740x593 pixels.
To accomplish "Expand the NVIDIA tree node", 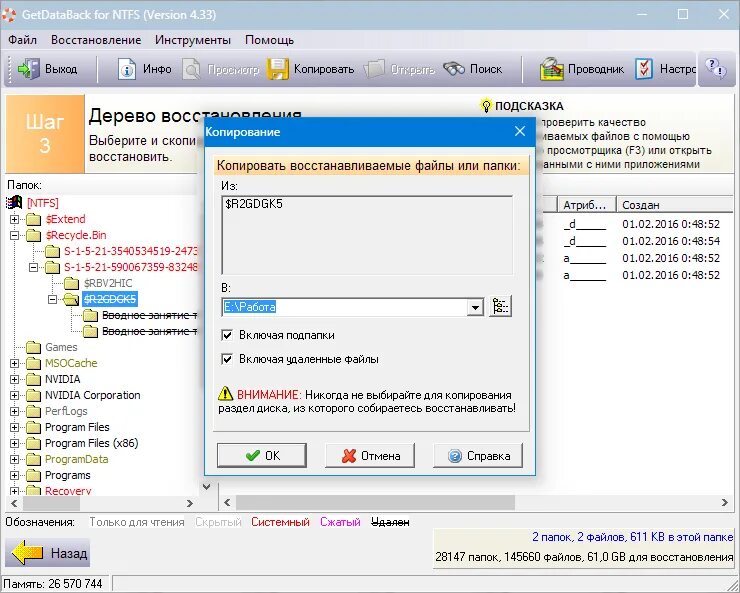I will (15, 379).
